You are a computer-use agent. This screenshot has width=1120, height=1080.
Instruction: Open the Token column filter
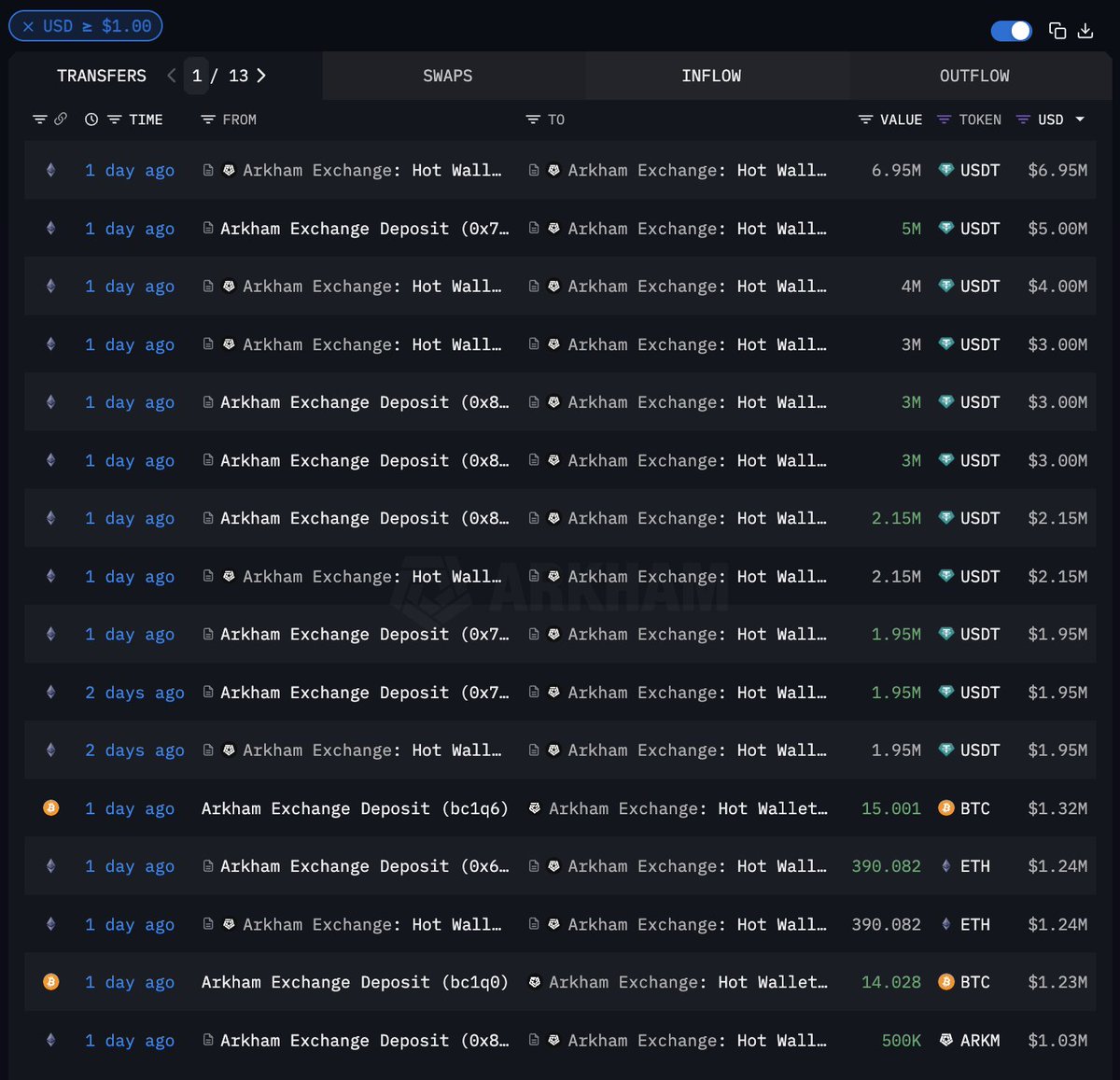click(x=944, y=119)
